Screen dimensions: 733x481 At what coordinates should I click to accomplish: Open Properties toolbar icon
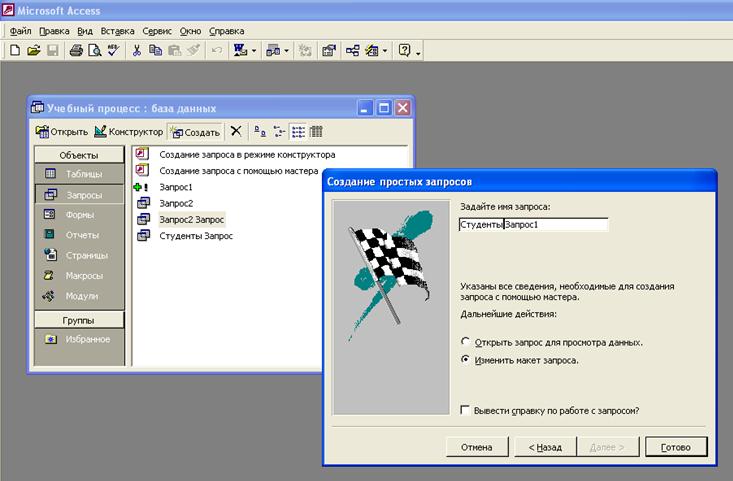(329, 50)
